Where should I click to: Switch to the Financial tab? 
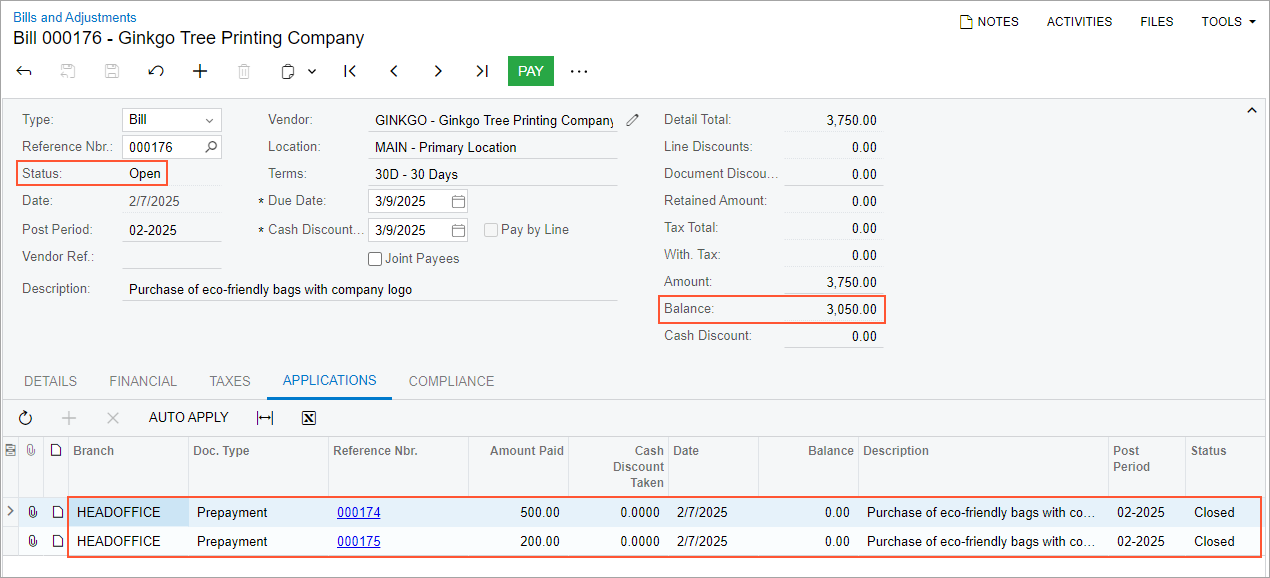(x=143, y=381)
